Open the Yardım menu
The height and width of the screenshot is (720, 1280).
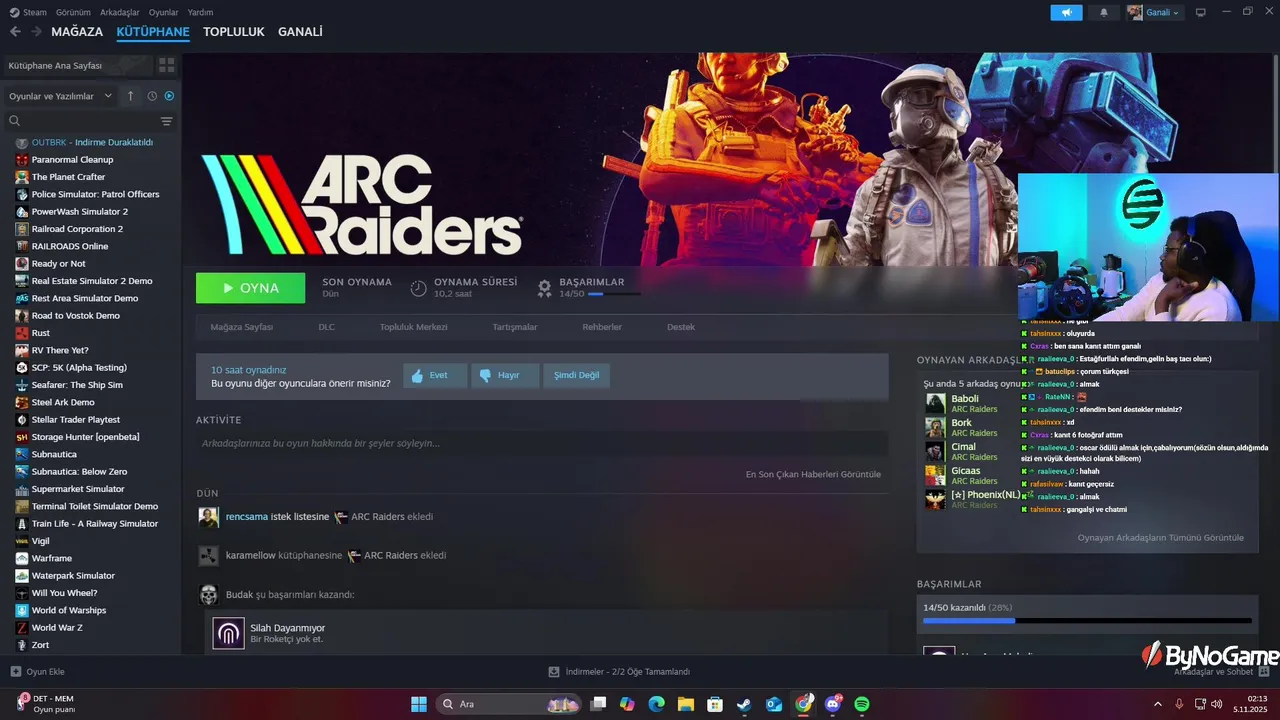coord(200,12)
